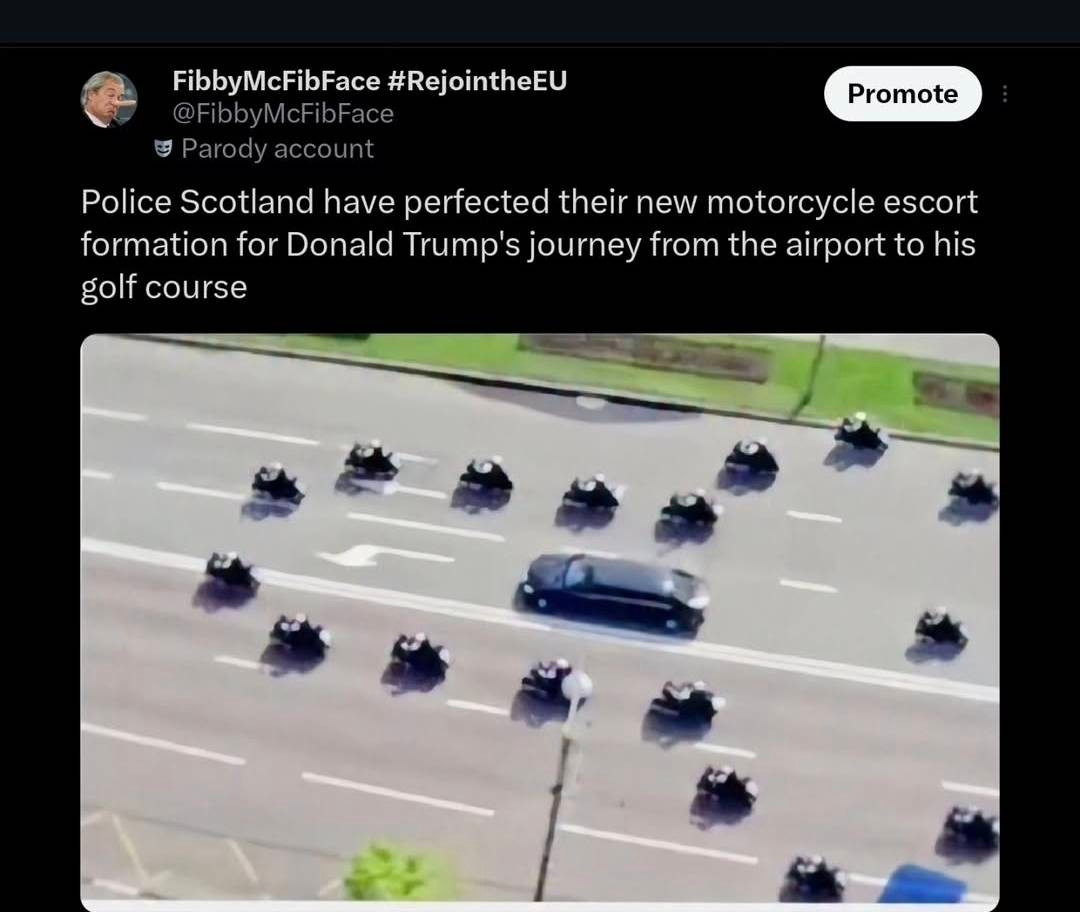Click the blue vehicle in photo corner

pos(922,884)
